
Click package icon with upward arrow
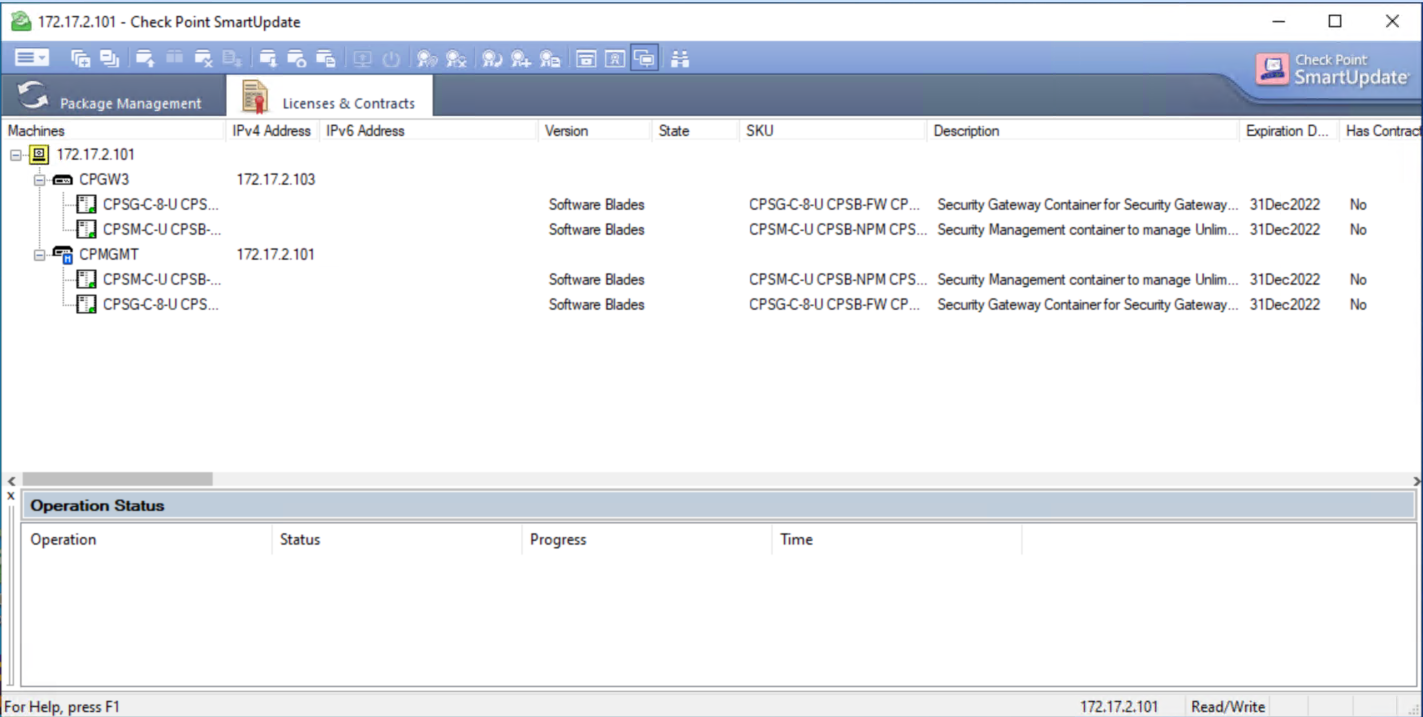point(145,59)
